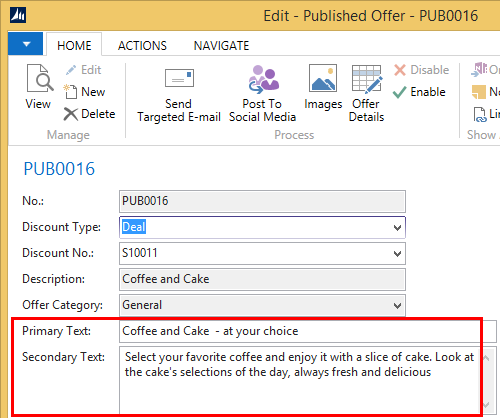
Task: Click the New document icon
Action: point(70,91)
